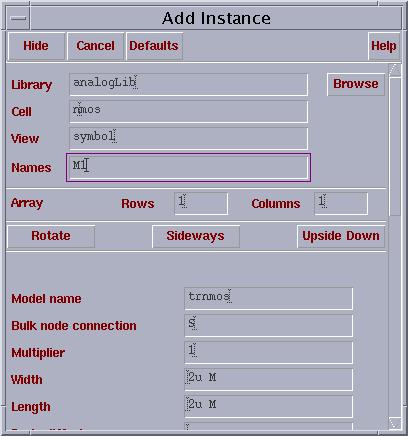Click the Cell field containing nmos
The width and height of the screenshot is (408, 436).
(188, 111)
